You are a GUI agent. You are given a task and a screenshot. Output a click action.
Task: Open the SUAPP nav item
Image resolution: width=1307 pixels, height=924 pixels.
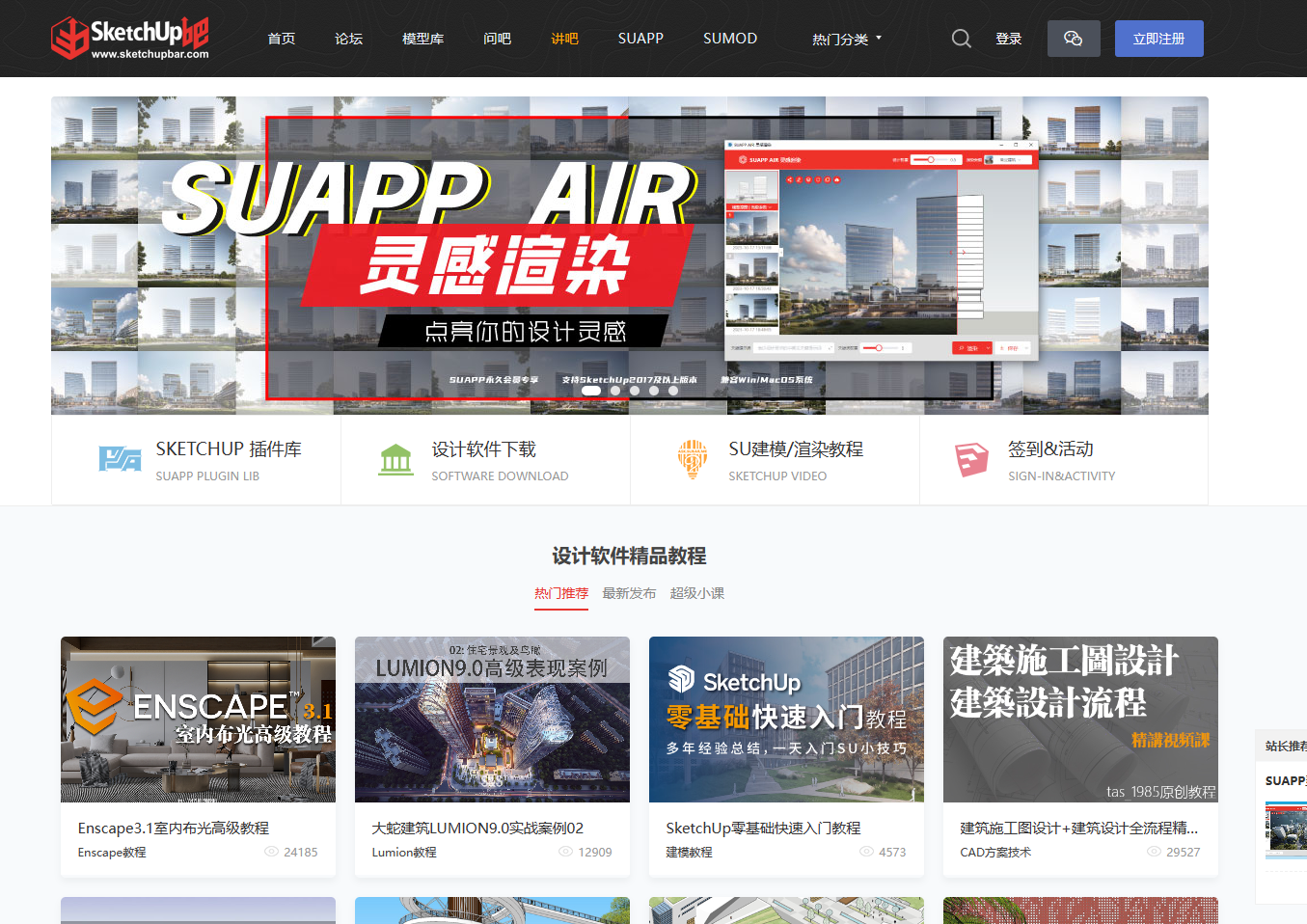(x=640, y=39)
